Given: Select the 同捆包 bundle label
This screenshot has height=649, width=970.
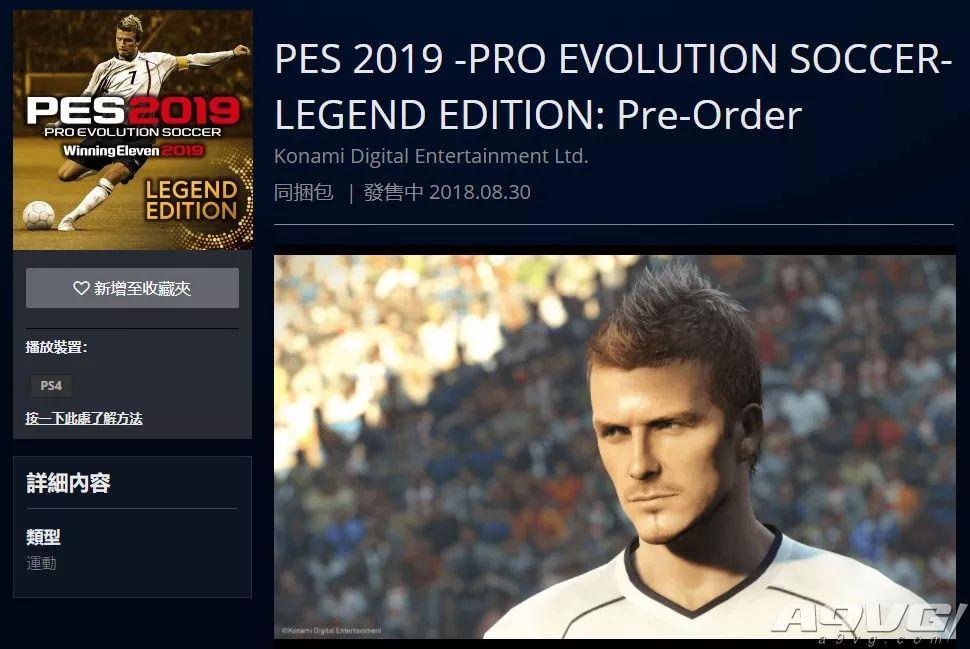Looking at the screenshot, I should pos(304,192).
